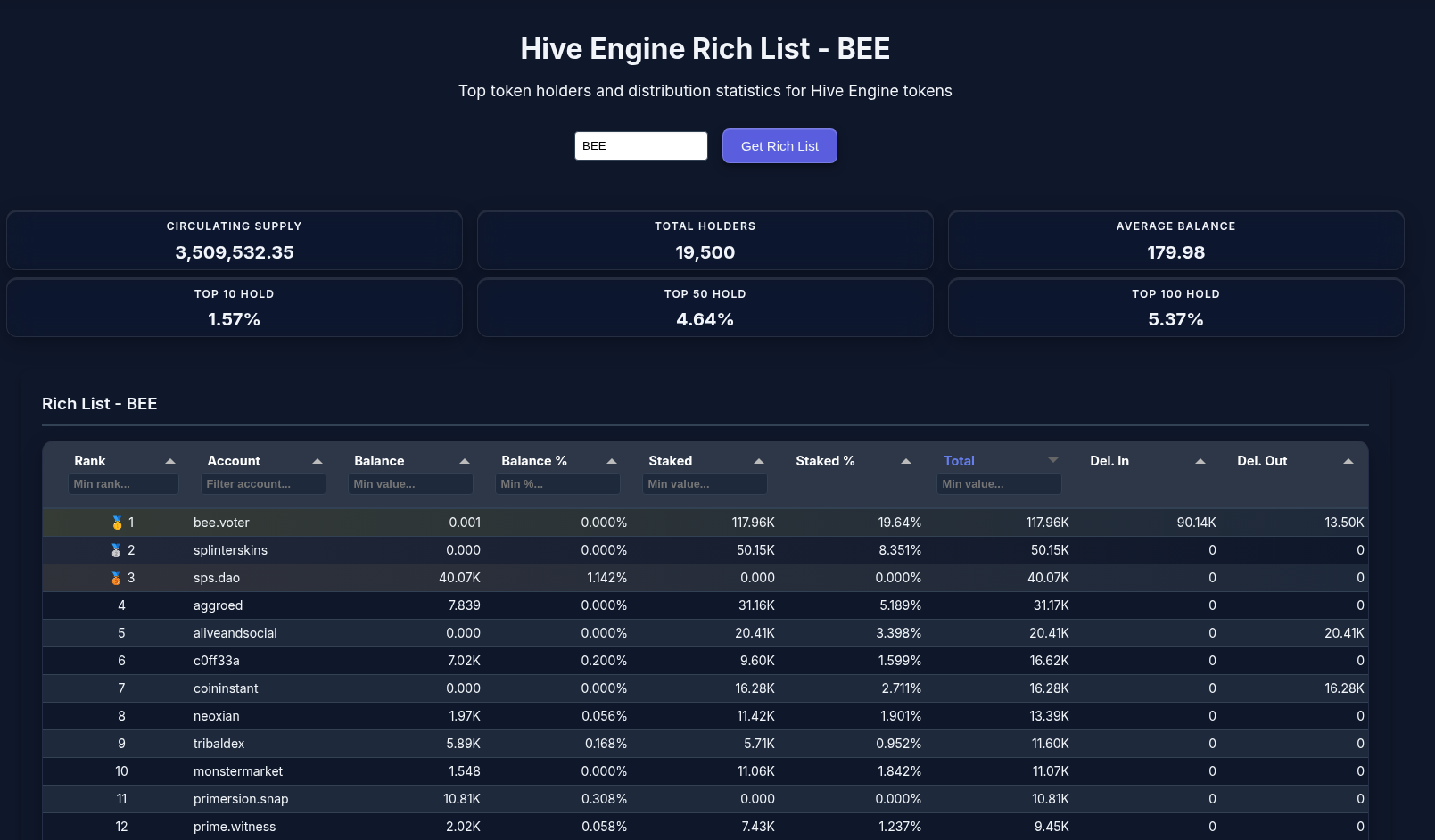Click the Staked column sort arrow
The image size is (1435, 840).
pyautogui.click(x=759, y=461)
